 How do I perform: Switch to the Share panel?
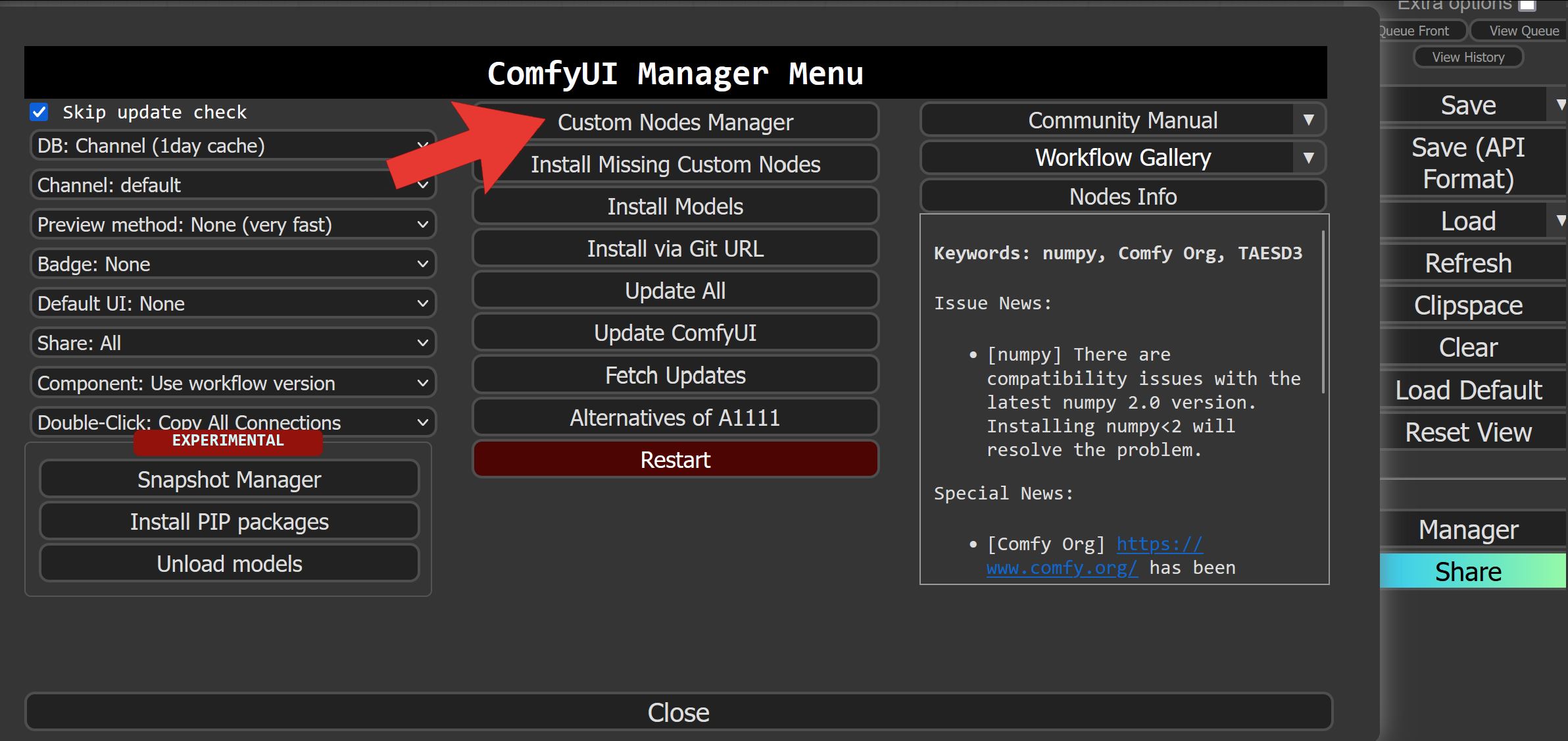click(1469, 571)
